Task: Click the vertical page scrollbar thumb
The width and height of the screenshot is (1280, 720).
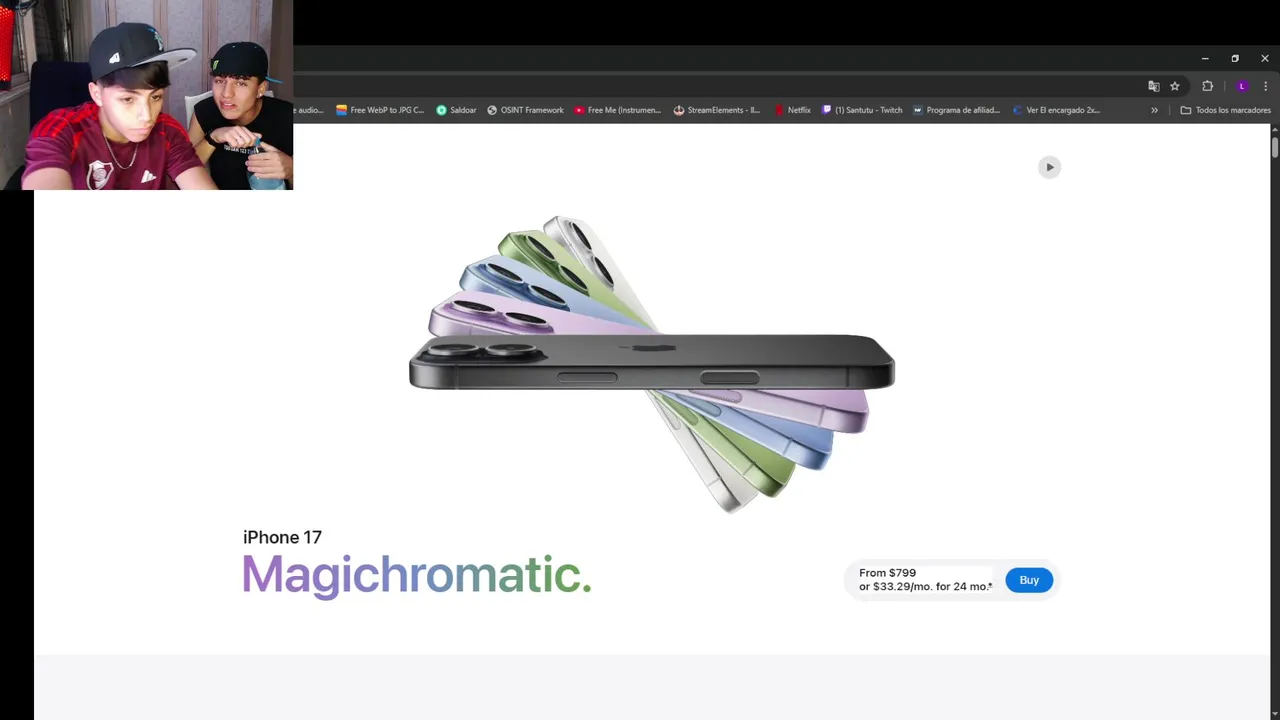Action: (x=1275, y=146)
